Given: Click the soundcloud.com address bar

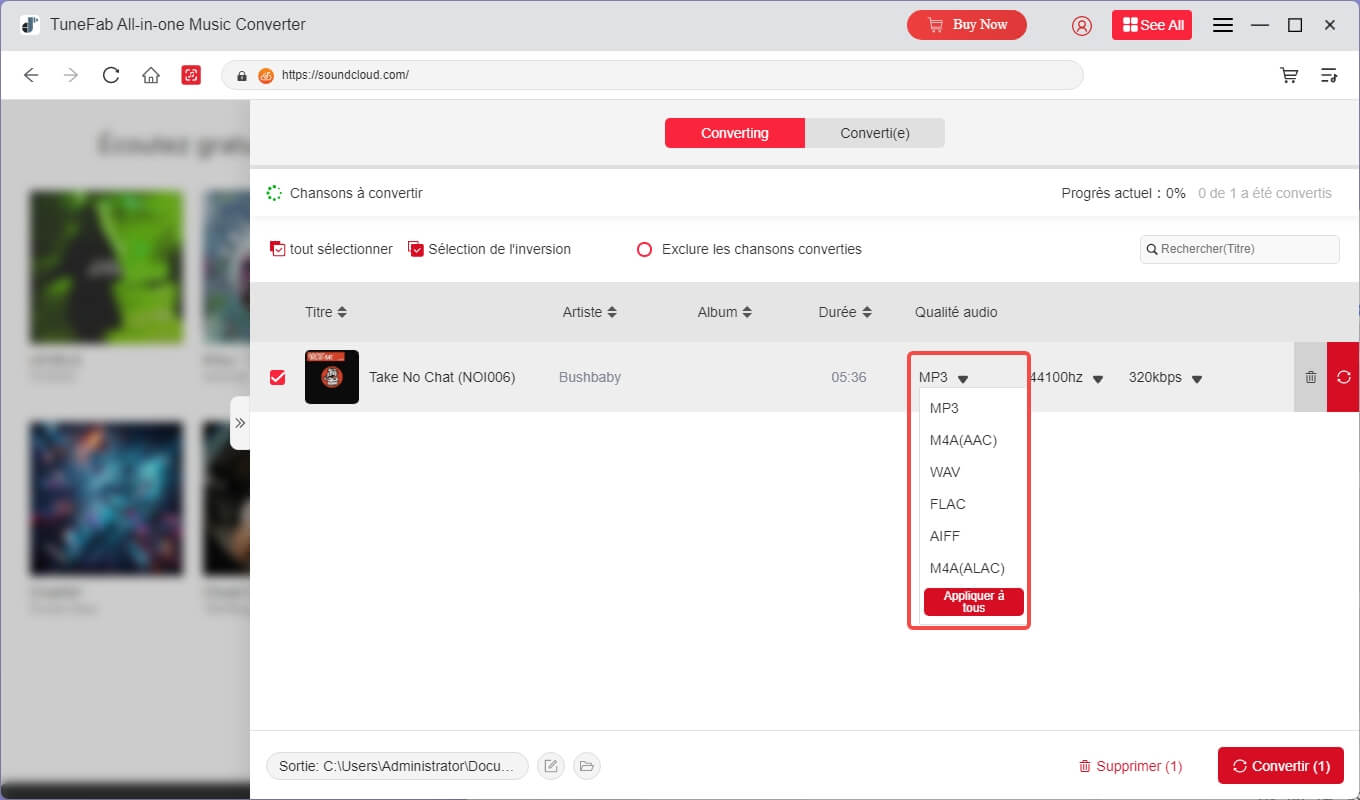Looking at the screenshot, I should pos(652,75).
